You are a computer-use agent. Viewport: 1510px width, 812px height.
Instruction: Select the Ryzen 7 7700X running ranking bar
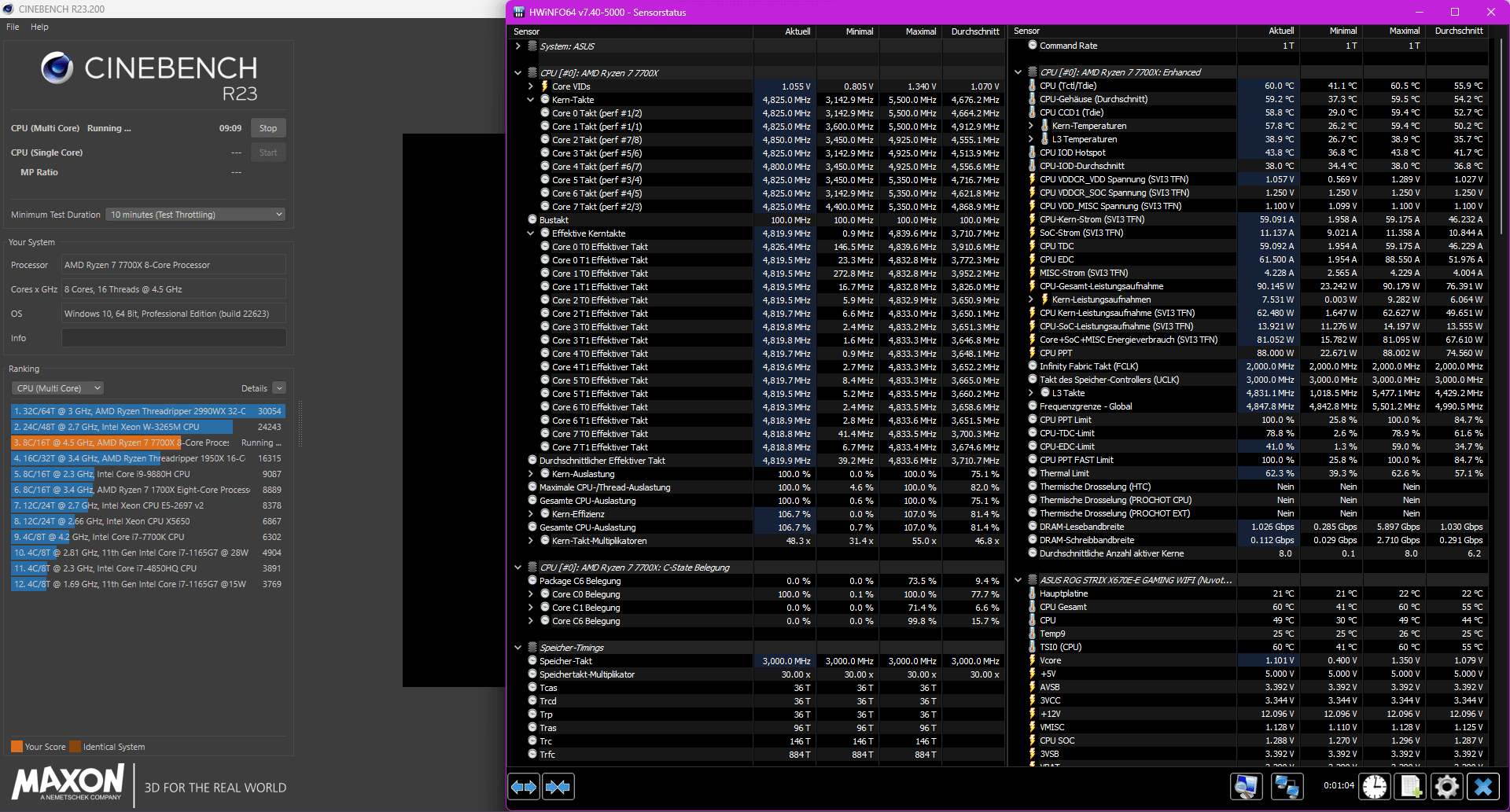tap(148, 443)
